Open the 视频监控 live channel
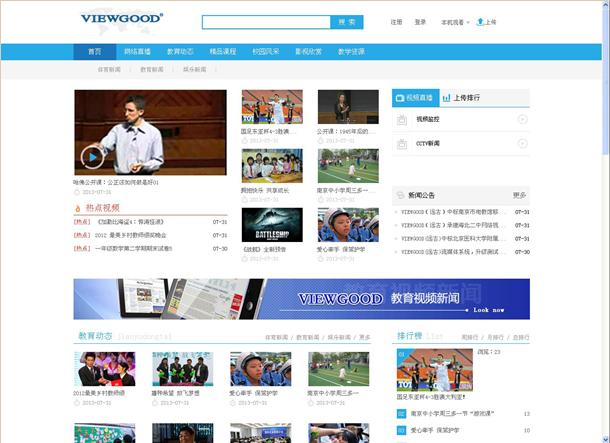 point(428,119)
